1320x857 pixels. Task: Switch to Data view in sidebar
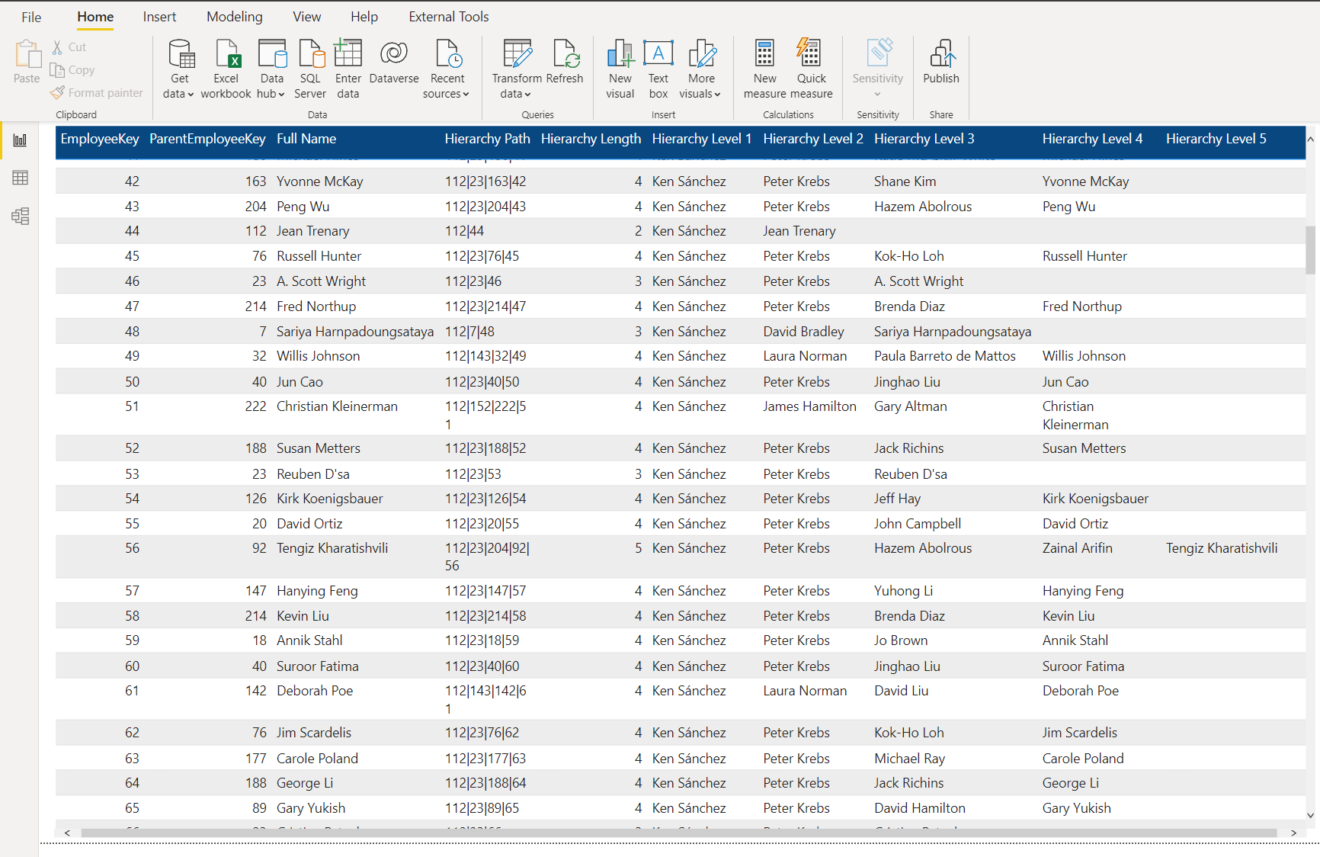(20, 178)
